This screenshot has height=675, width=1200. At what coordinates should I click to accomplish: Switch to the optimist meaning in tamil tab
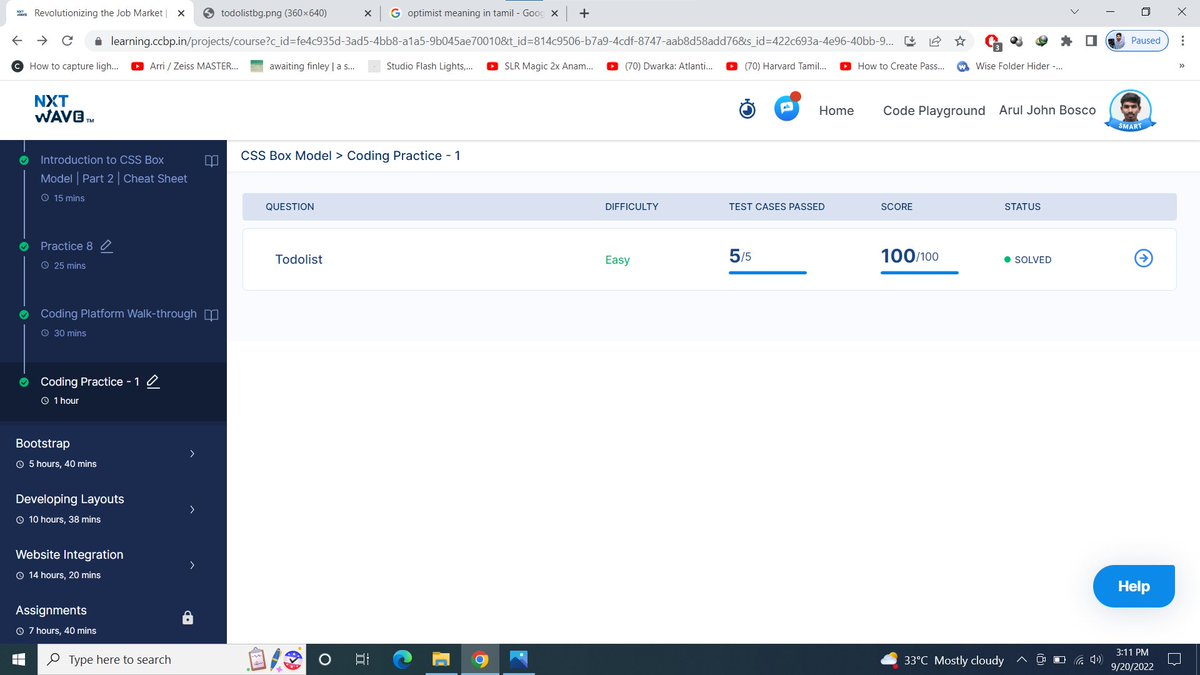(473, 13)
